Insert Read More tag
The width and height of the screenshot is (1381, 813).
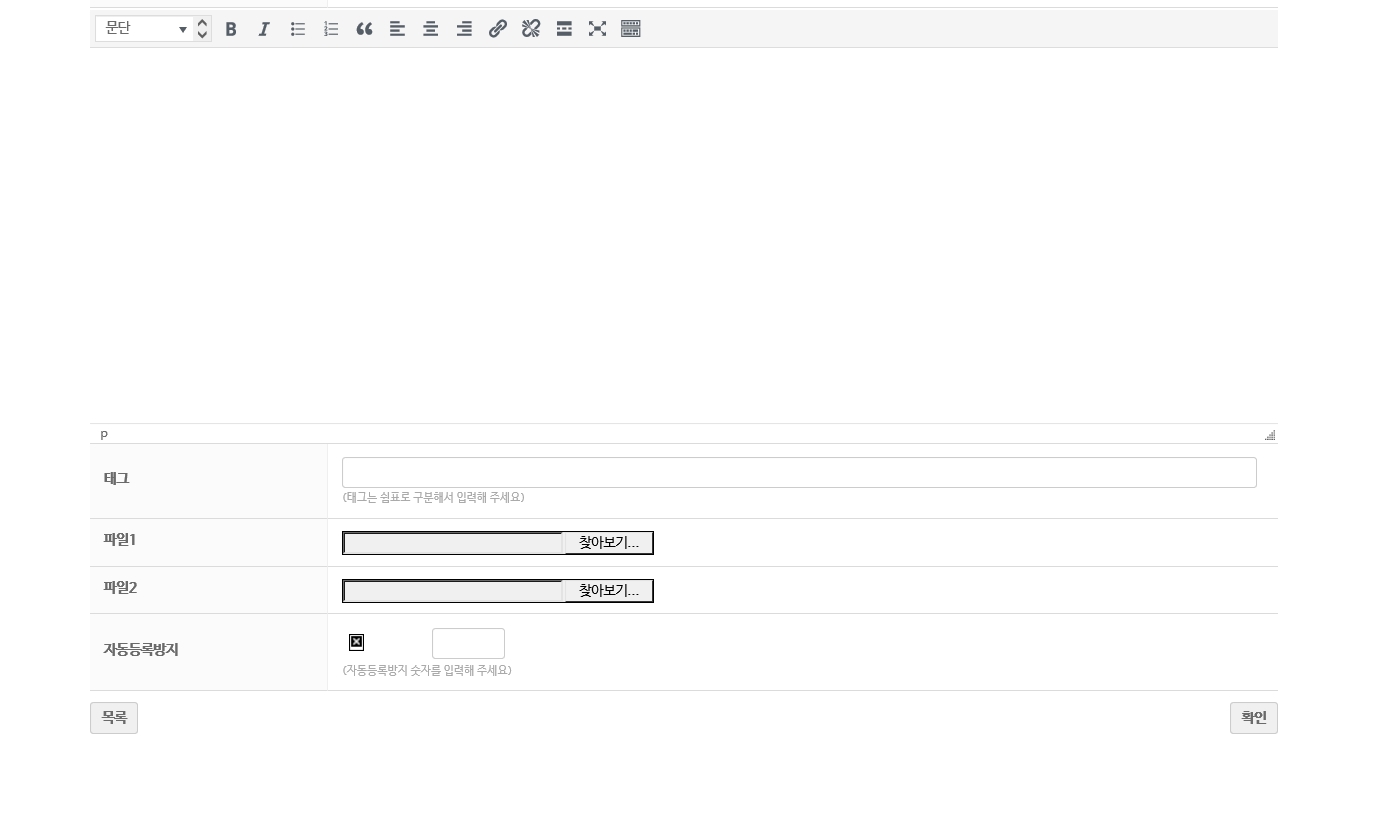(x=564, y=29)
